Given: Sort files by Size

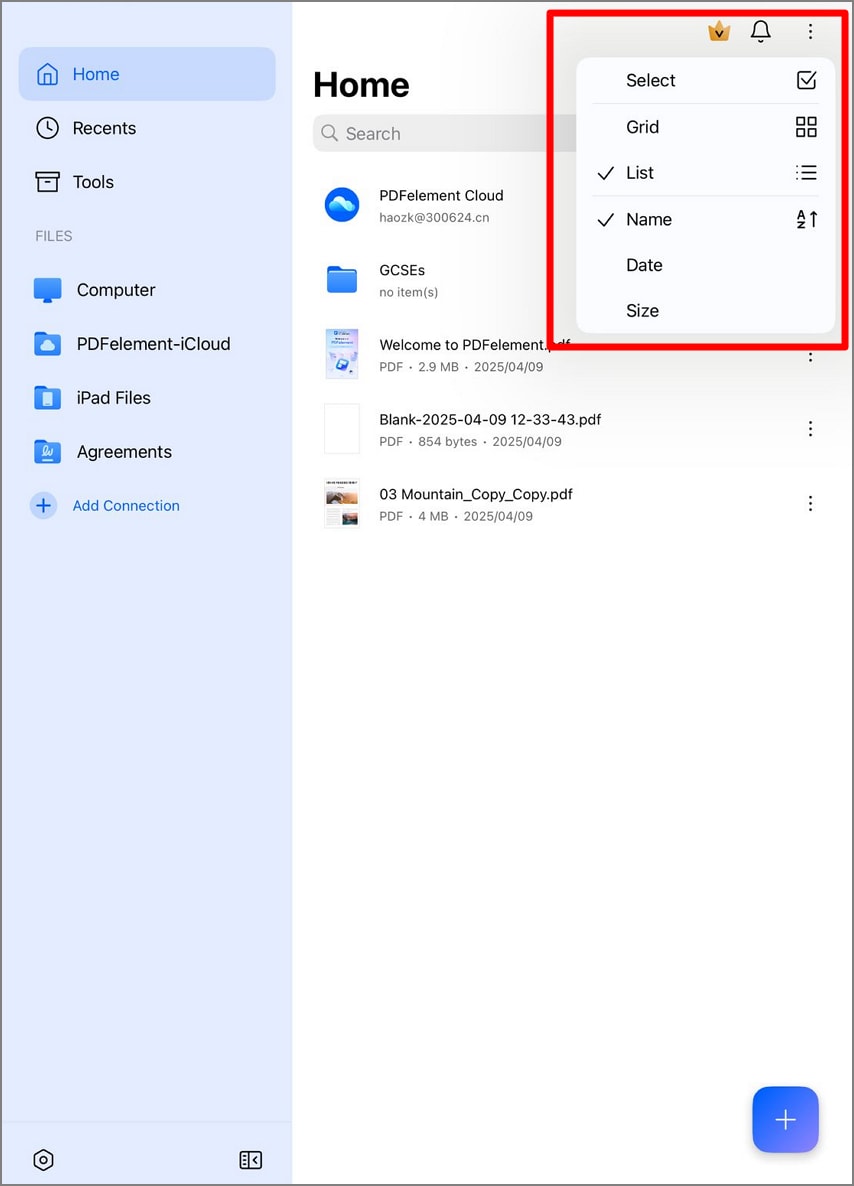Looking at the screenshot, I should 705,310.
